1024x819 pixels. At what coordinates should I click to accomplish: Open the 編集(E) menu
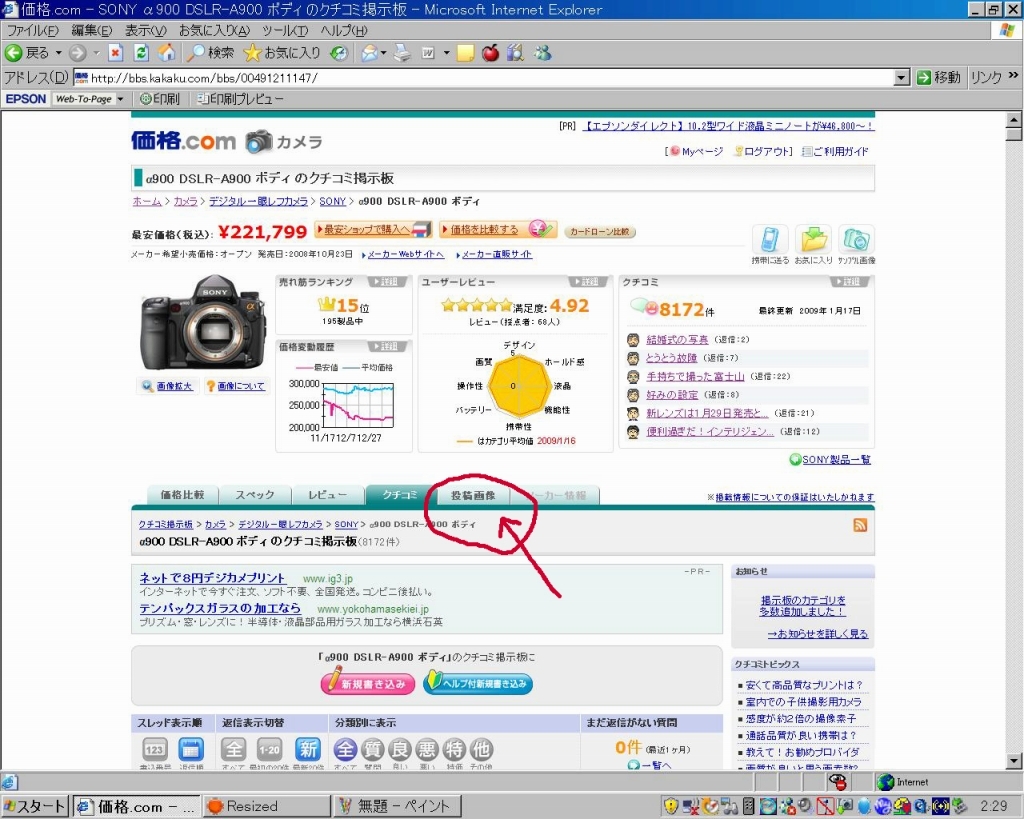[x=91, y=30]
